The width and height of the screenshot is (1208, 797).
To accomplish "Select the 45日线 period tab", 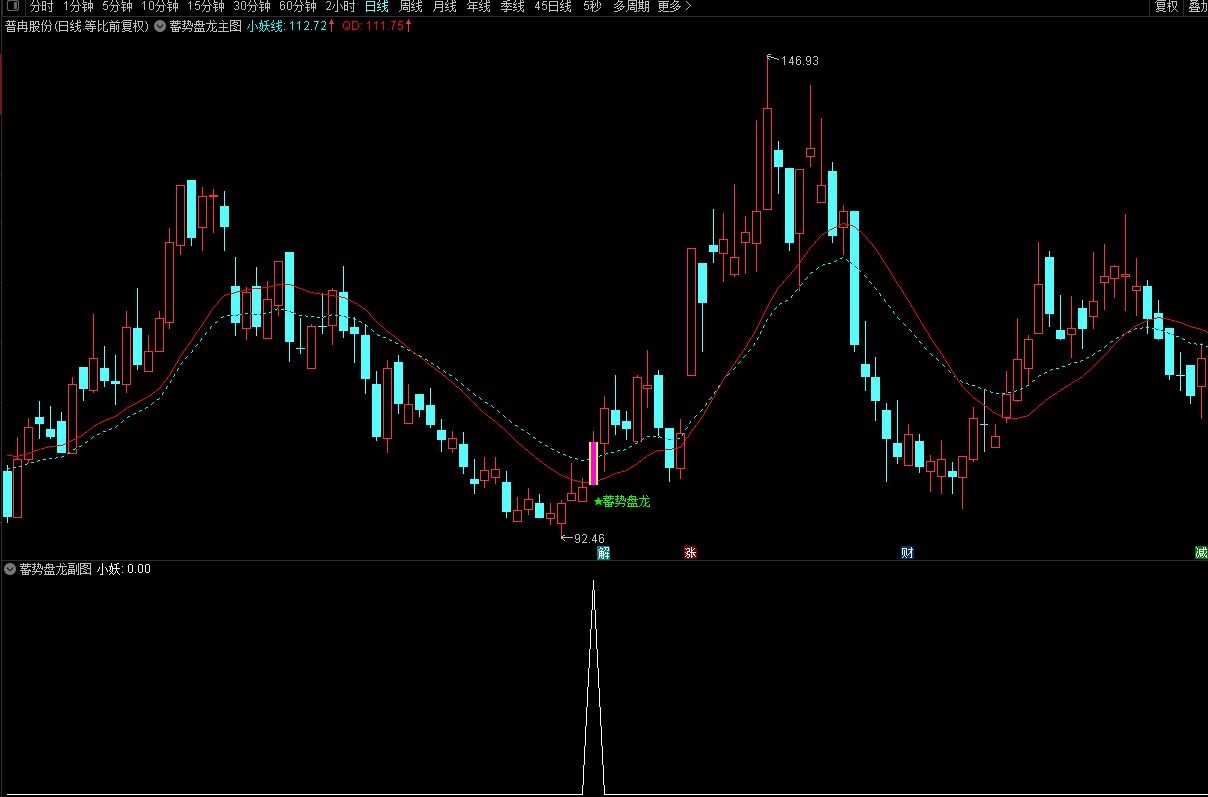I will 553,6.
